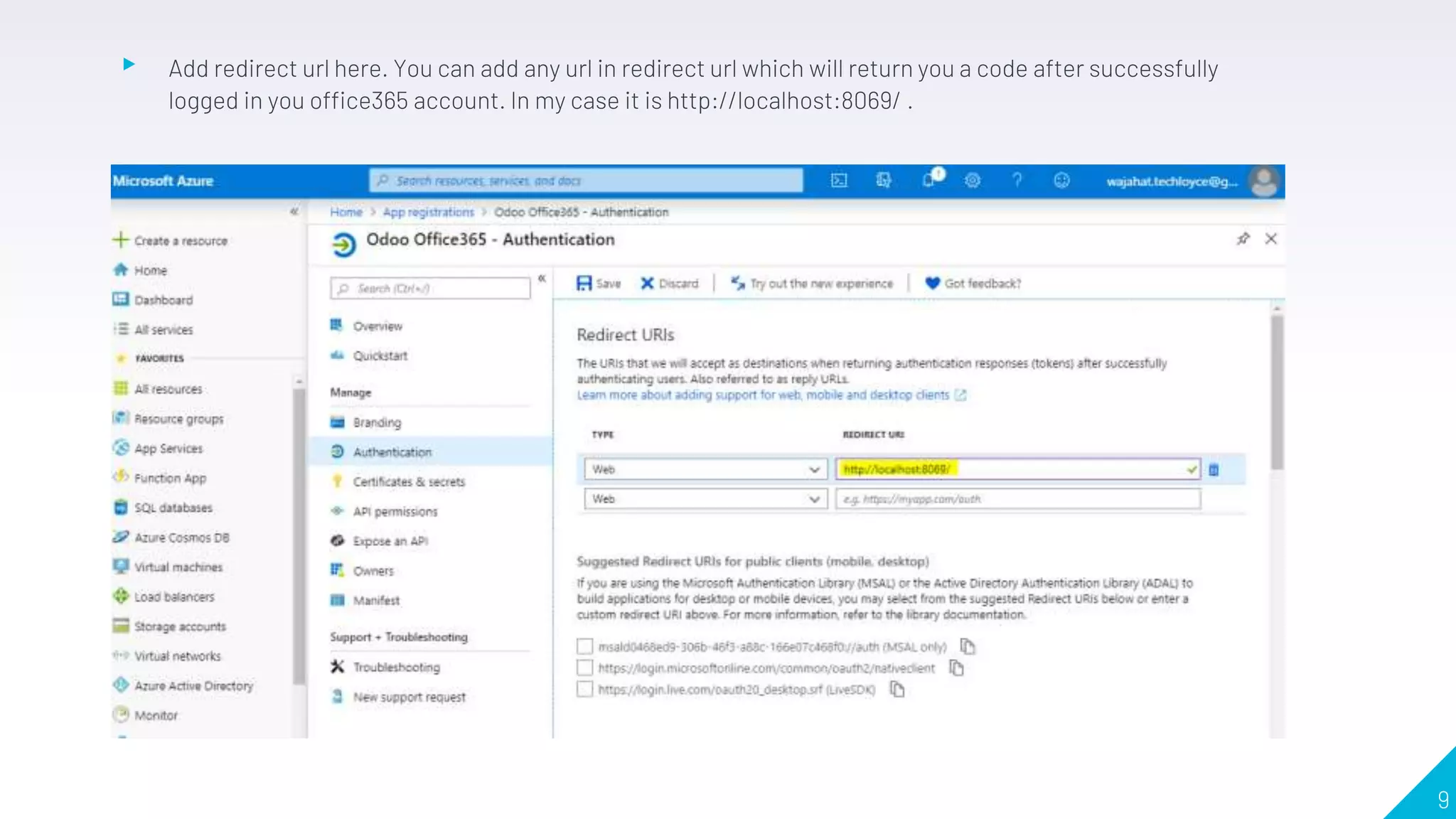
Task: Copy the msal auth redirect URI
Action: [968, 646]
